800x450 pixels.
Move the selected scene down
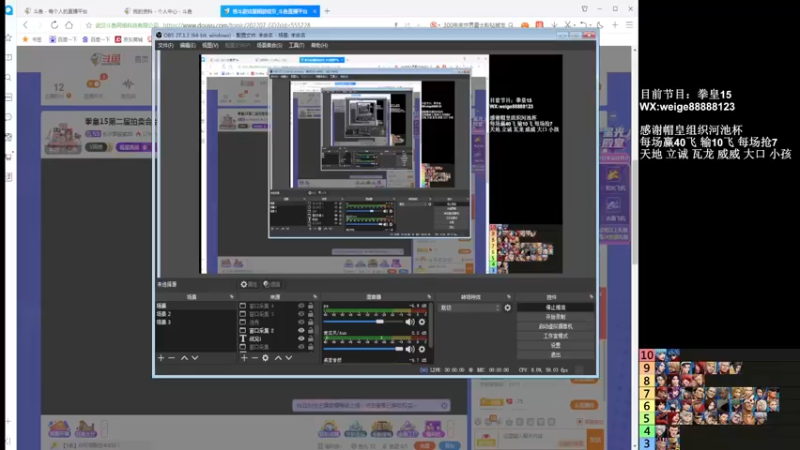click(x=195, y=358)
